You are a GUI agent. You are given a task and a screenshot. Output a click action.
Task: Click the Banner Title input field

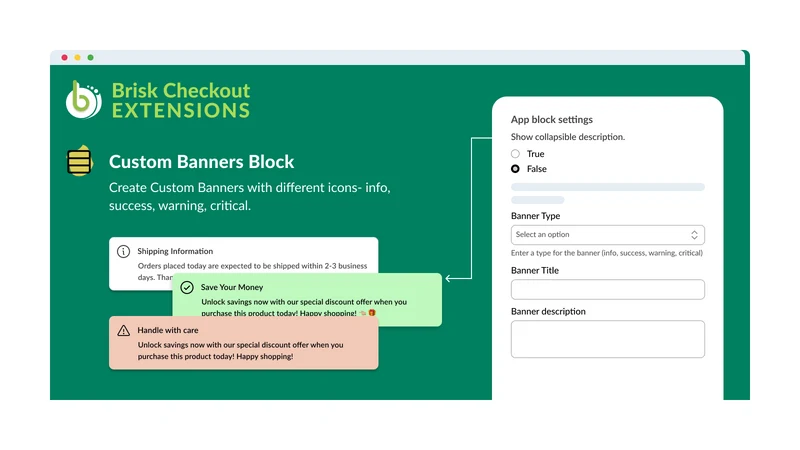pyautogui.click(x=608, y=289)
